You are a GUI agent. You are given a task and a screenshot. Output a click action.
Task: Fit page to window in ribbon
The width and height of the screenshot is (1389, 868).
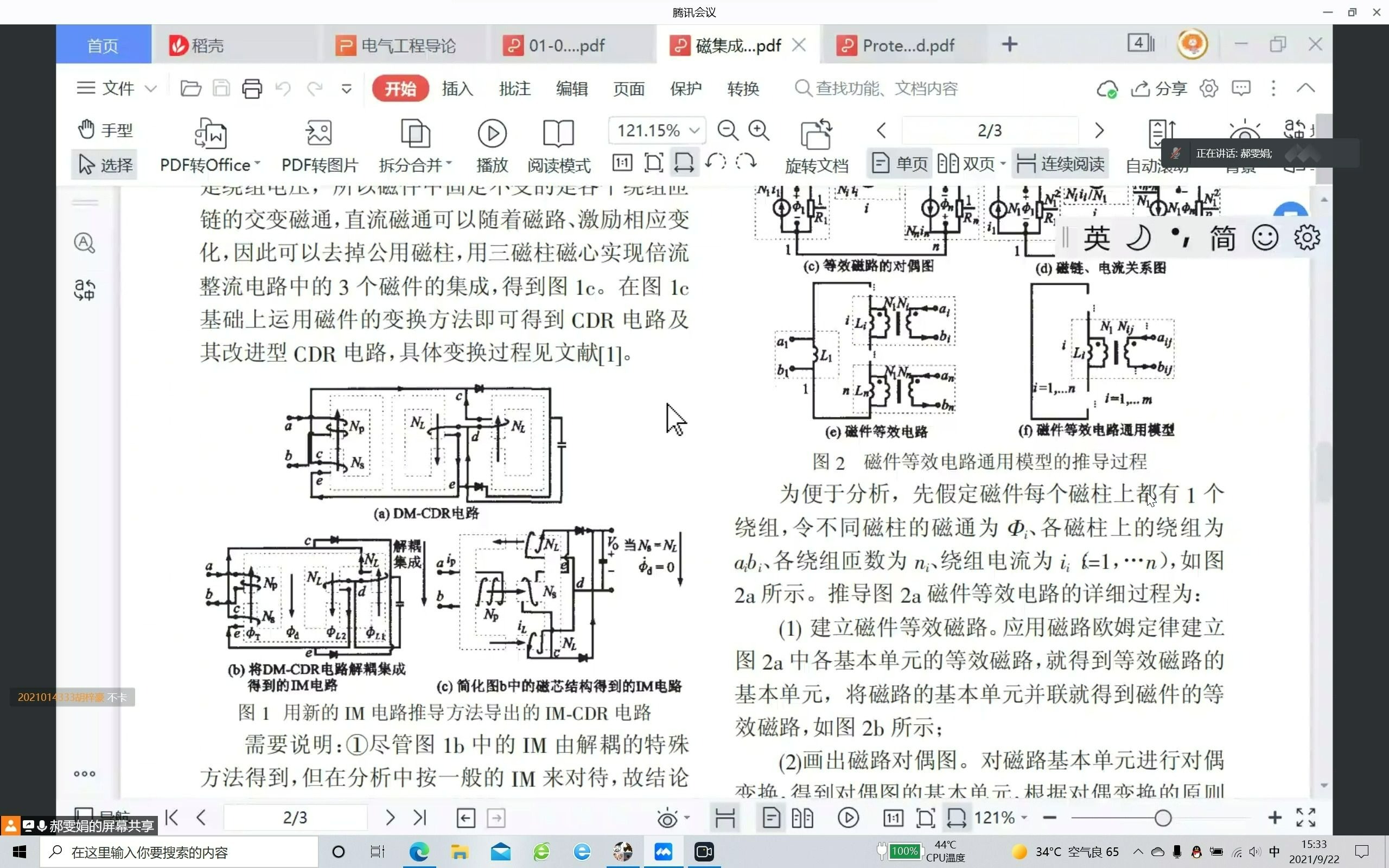click(x=654, y=163)
